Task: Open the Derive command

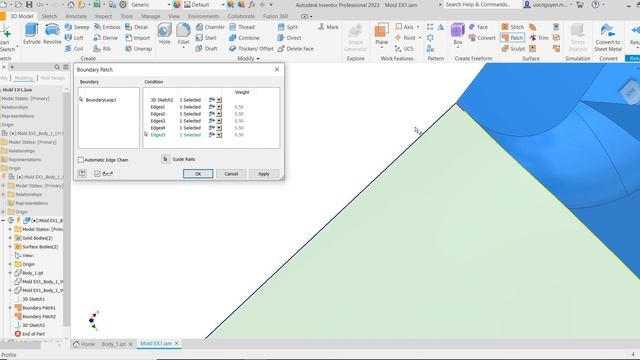Action: tap(106, 38)
